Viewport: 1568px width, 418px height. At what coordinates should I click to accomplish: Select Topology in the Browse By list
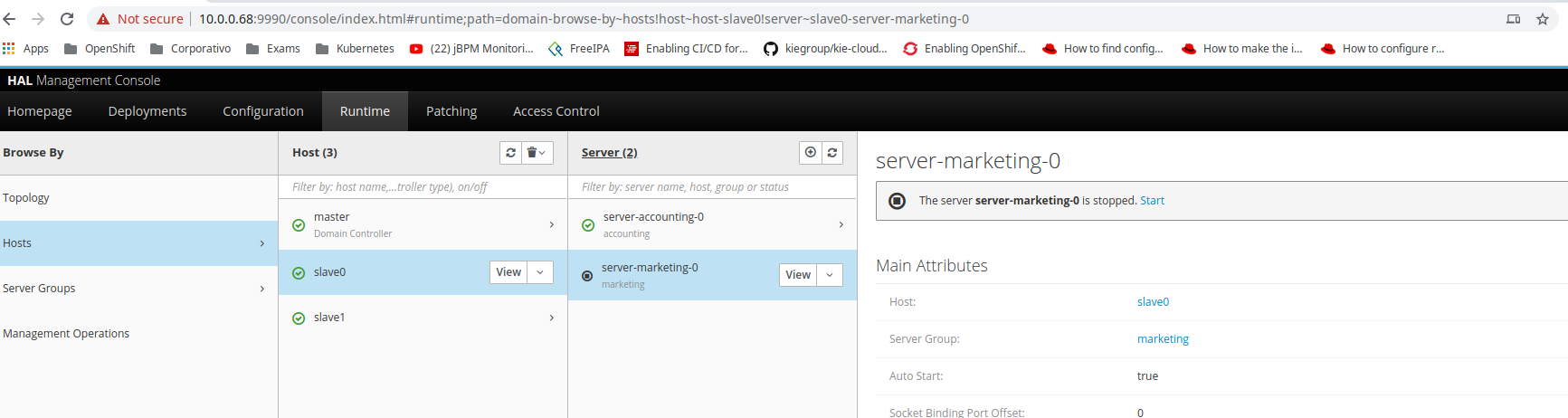tap(26, 198)
